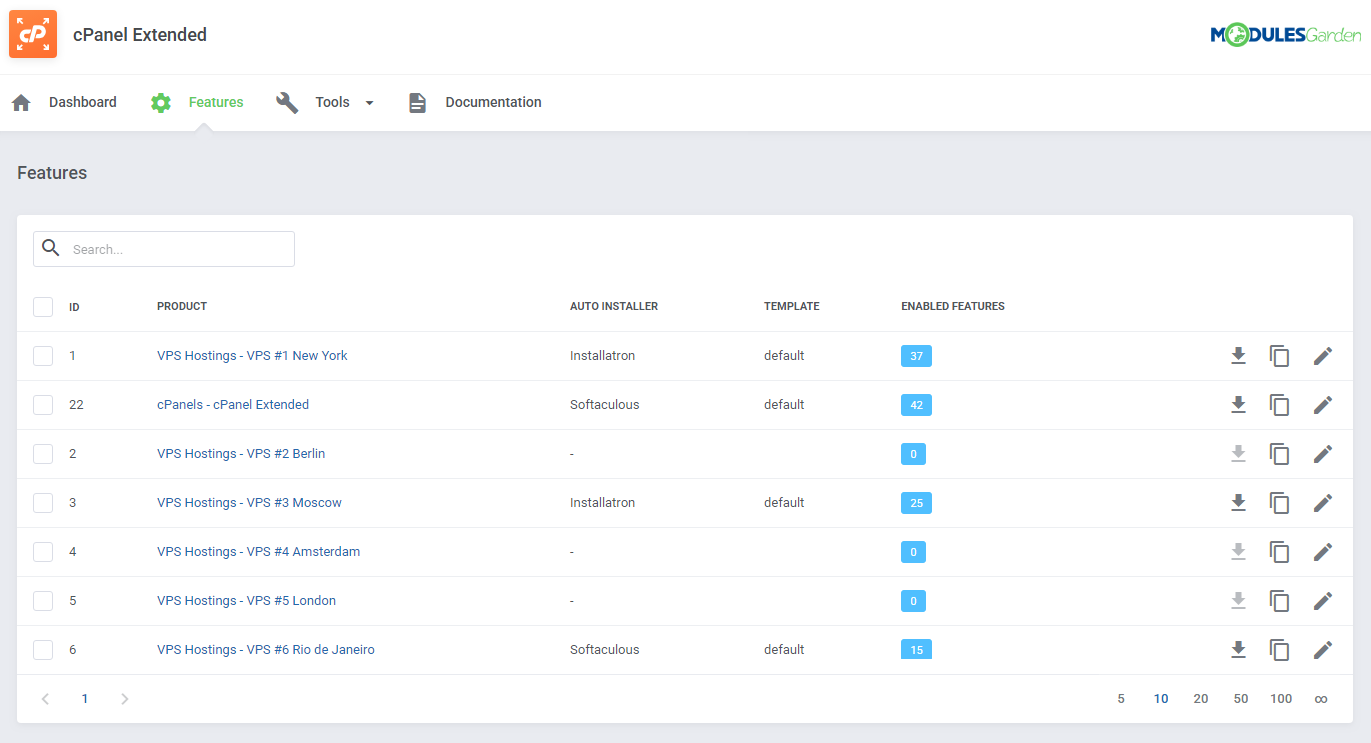Edit the VPS #2 Berlin row
This screenshot has width=1371, height=743.
[x=1323, y=453]
